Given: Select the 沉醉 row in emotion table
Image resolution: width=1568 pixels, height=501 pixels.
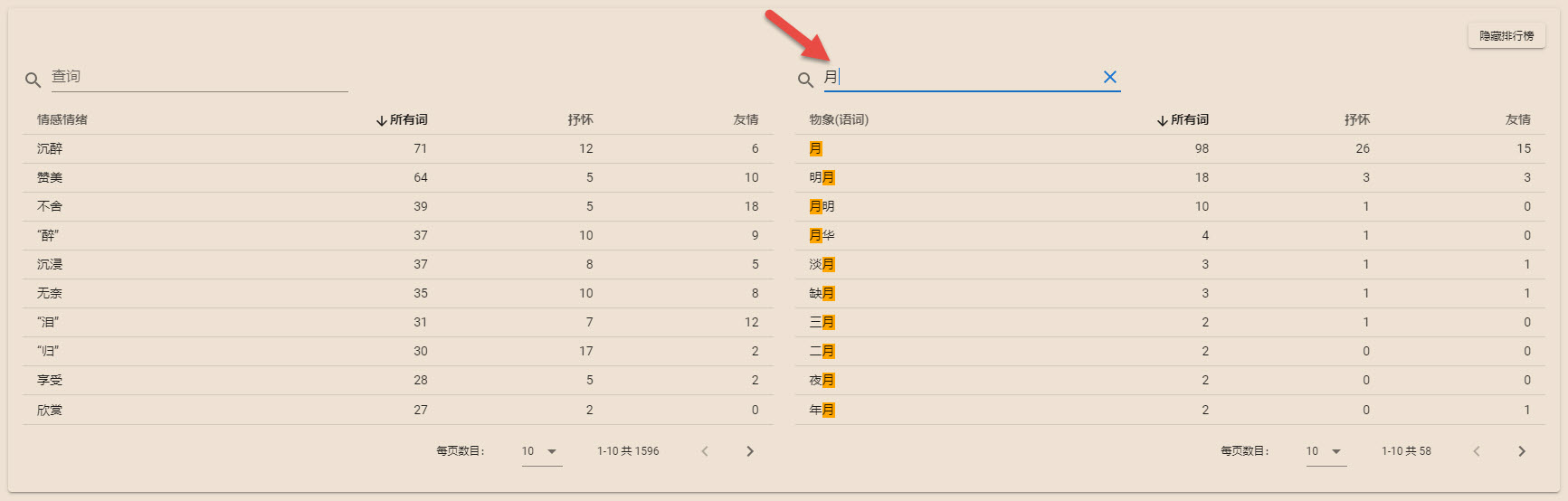Looking at the screenshot, I should pyautogui.click(x=50, y=148).
